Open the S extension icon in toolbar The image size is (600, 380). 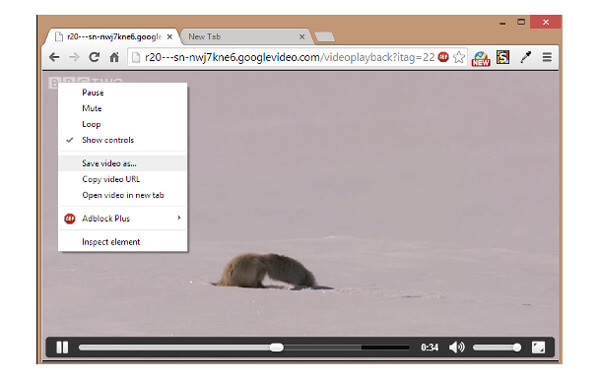[502, 57]
